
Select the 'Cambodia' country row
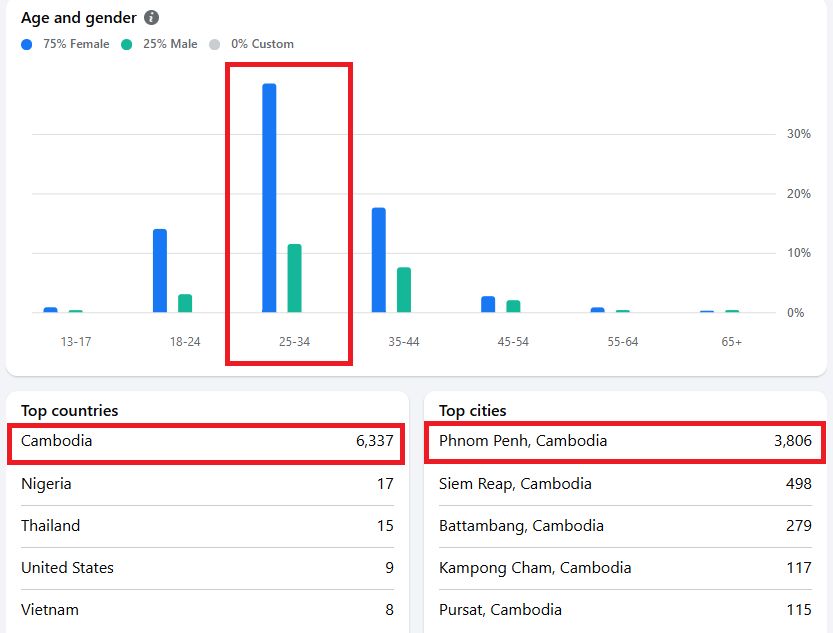[x=207, y=441]
